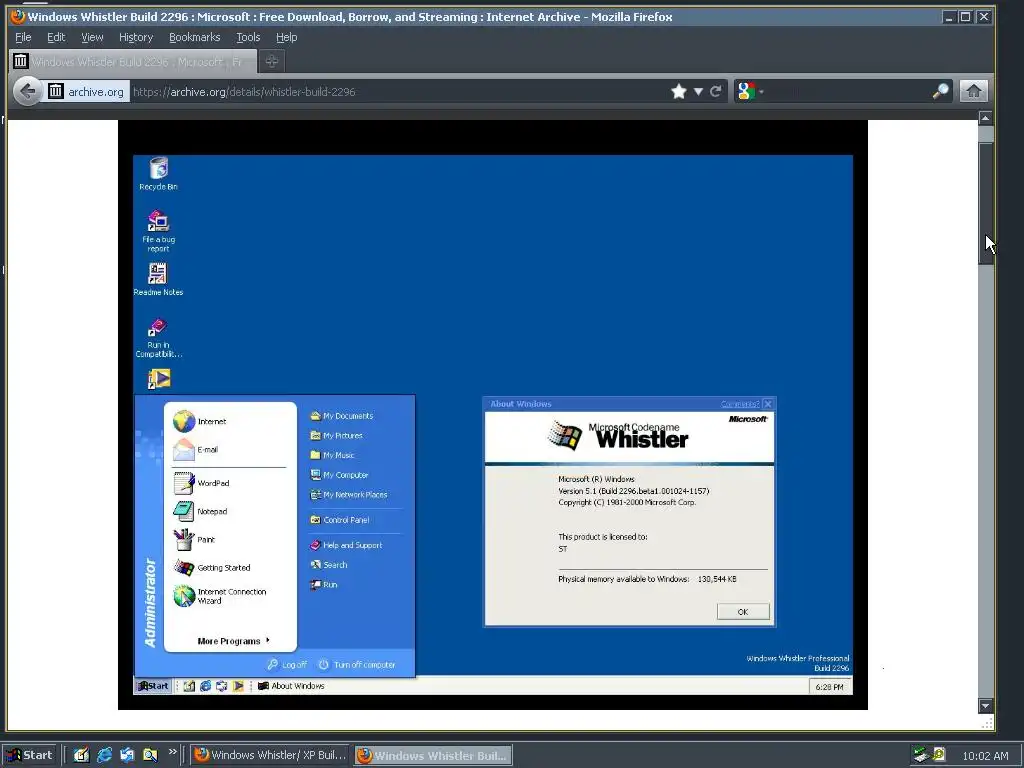
Task: Click My Documents in Whistler start menu
Action: 342,416
